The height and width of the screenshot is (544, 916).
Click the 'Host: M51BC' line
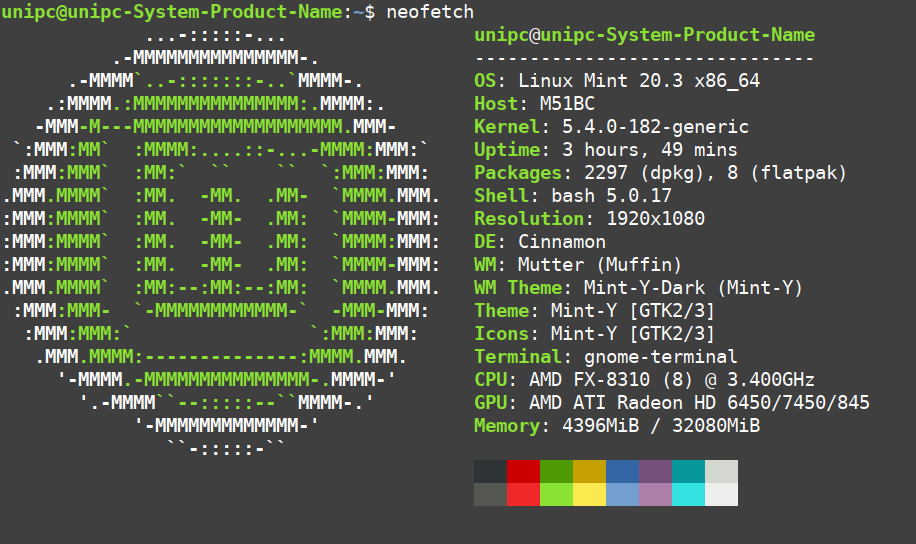(535, 104)
